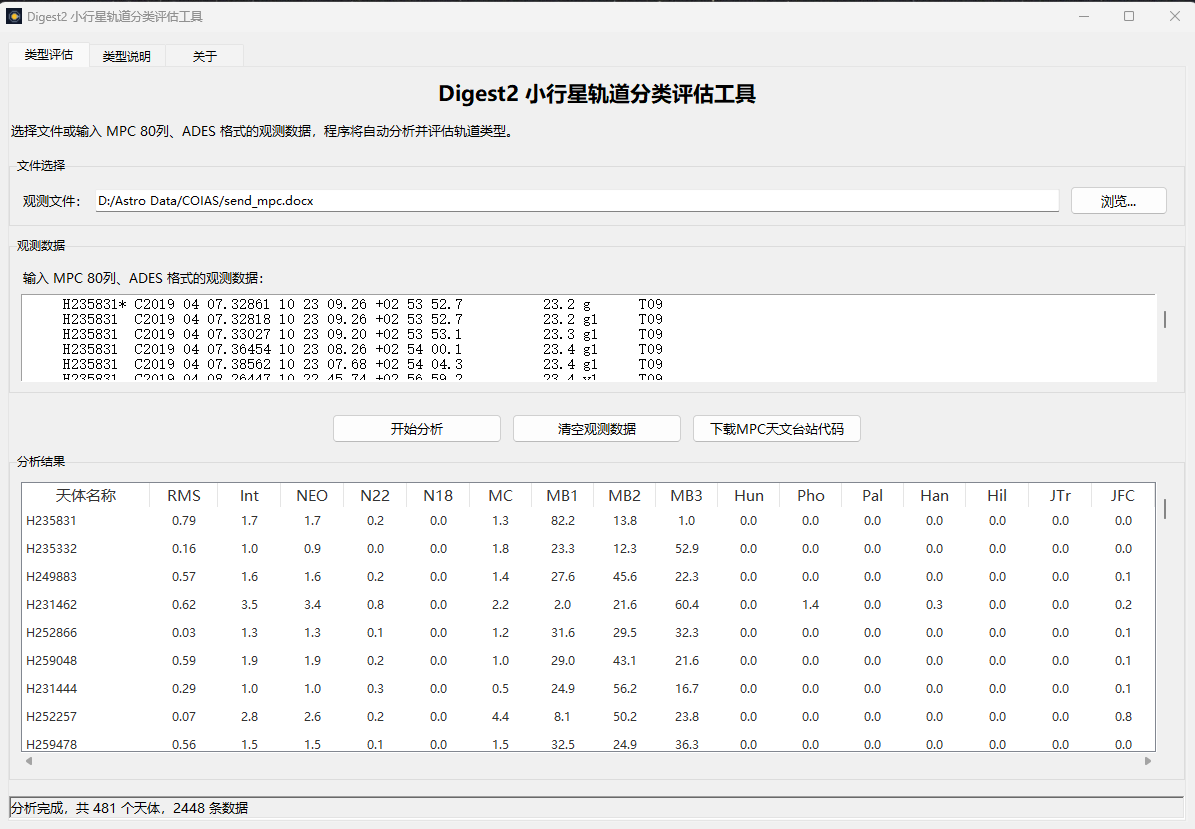Click the JTr column header
Screen dimensions: 1195x829
pyautogui.click(x=1060, y=495)
